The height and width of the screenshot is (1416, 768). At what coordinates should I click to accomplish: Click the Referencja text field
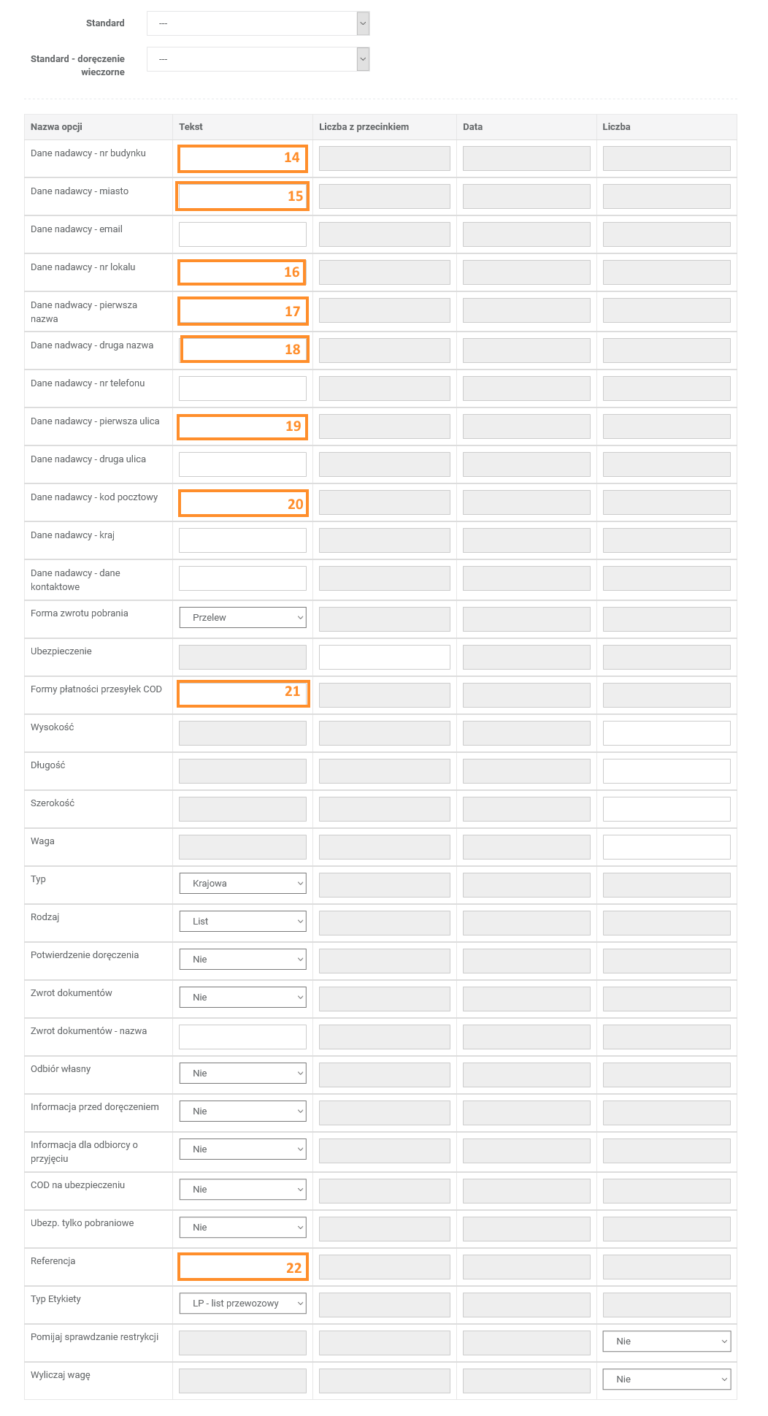(243, 1267)
